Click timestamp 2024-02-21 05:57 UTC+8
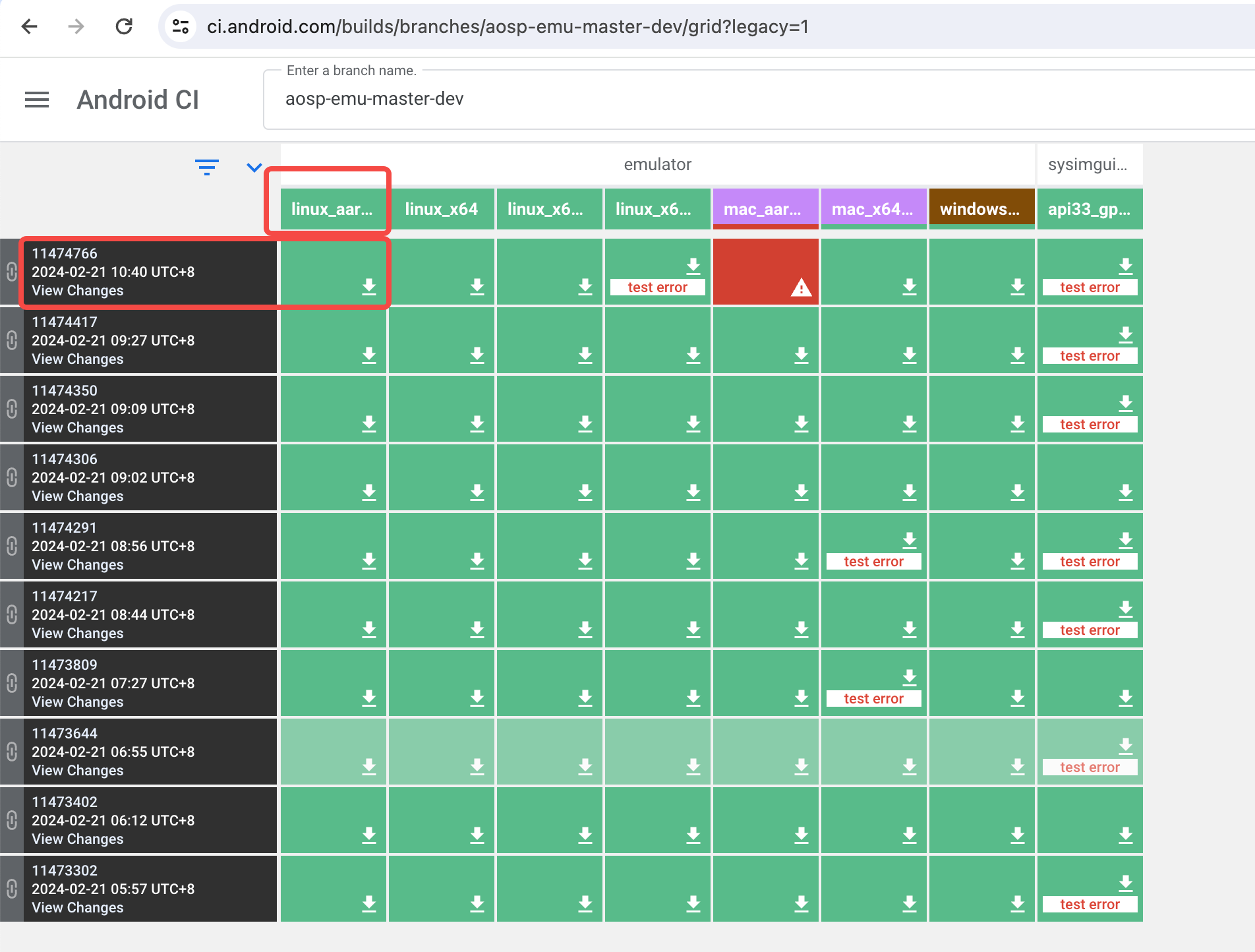 [113, 889]
